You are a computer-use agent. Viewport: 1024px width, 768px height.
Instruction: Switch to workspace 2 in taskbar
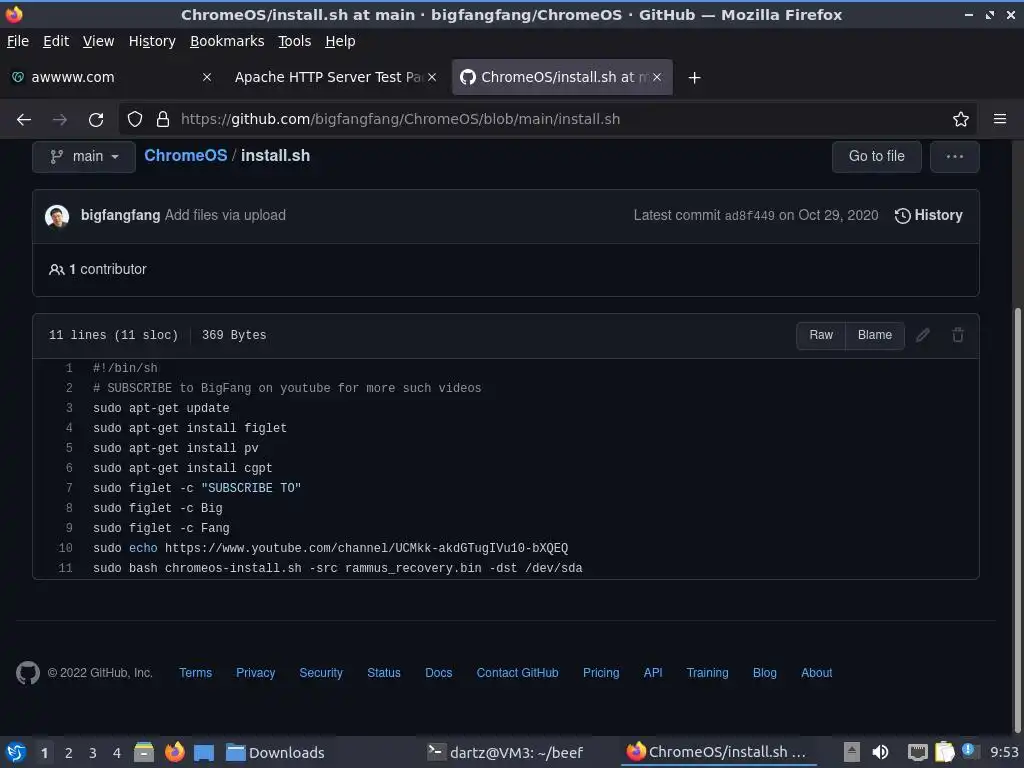69,752
